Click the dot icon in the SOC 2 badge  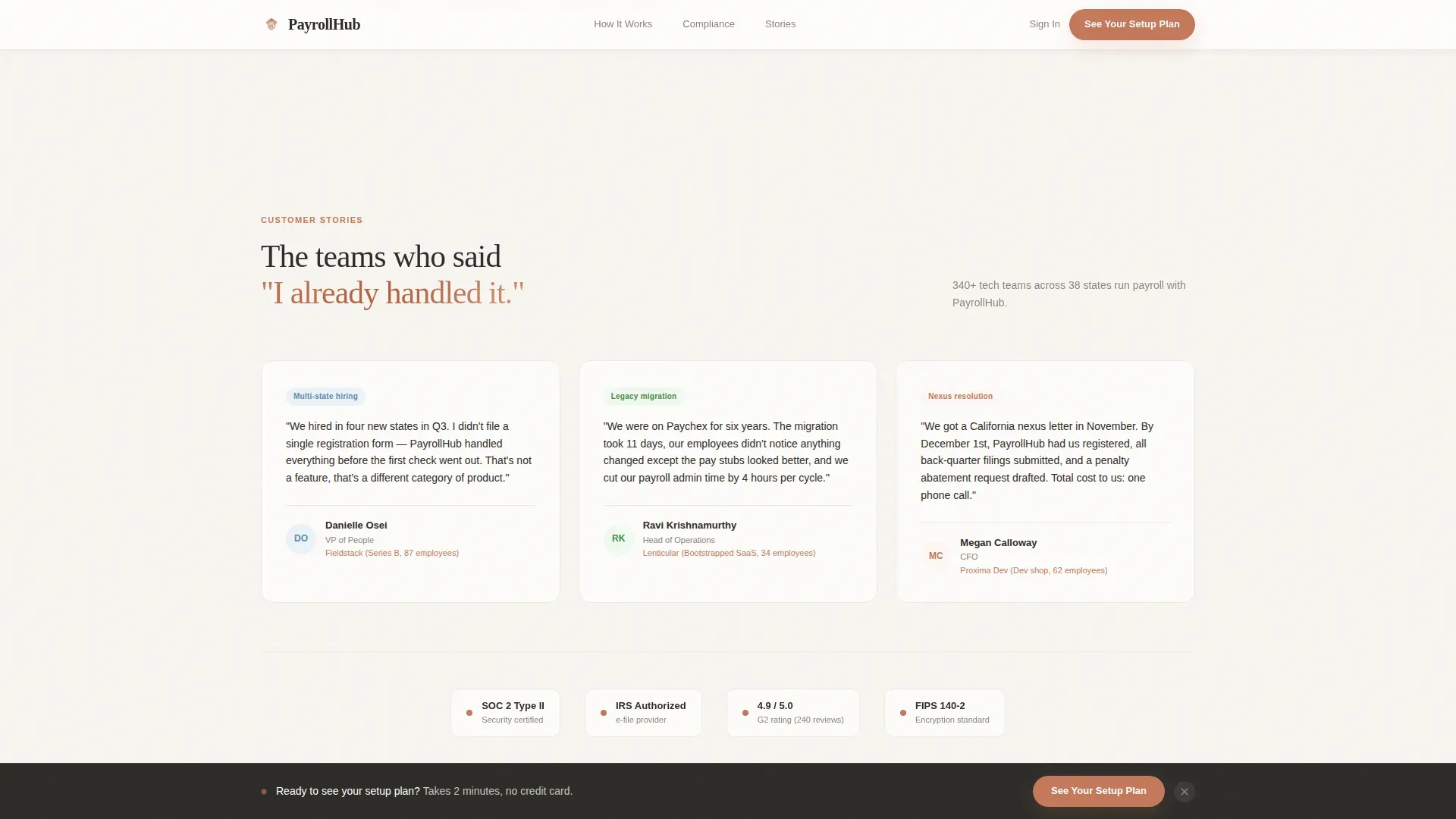pyautogui.click(x=469, y=713)
